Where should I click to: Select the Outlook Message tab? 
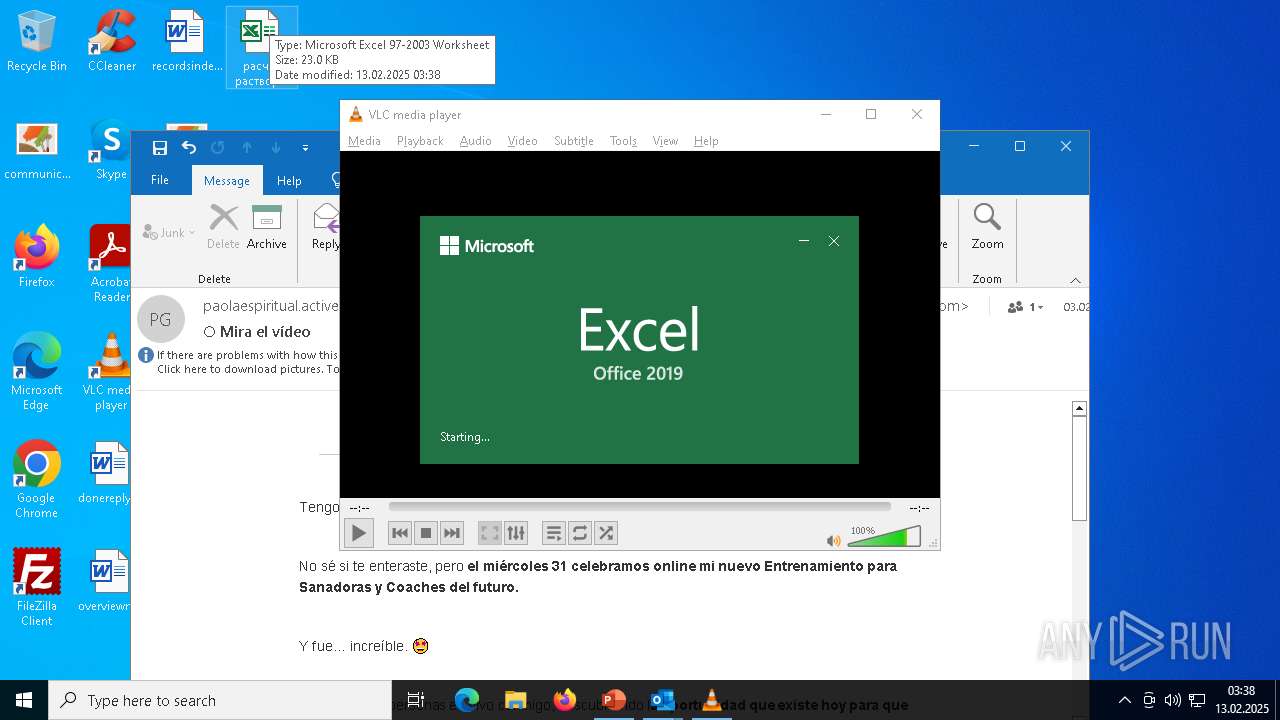point(227,181)
